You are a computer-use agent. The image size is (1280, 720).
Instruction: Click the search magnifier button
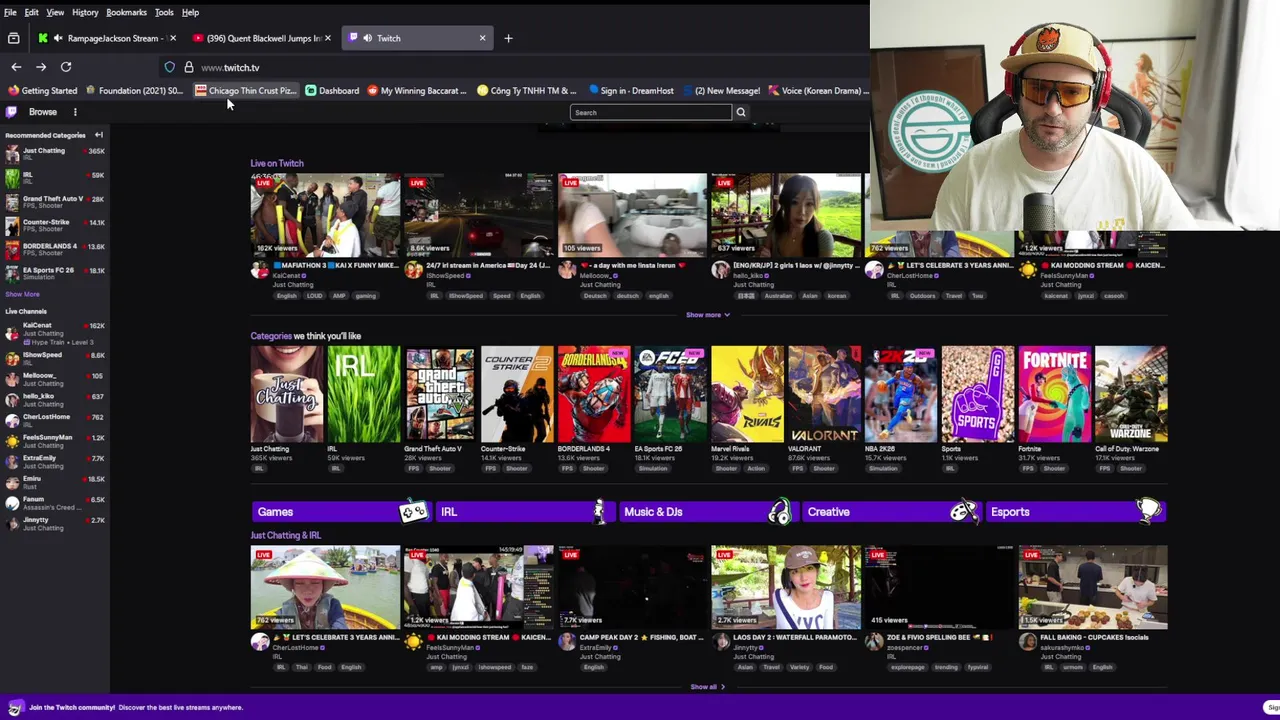741,112
